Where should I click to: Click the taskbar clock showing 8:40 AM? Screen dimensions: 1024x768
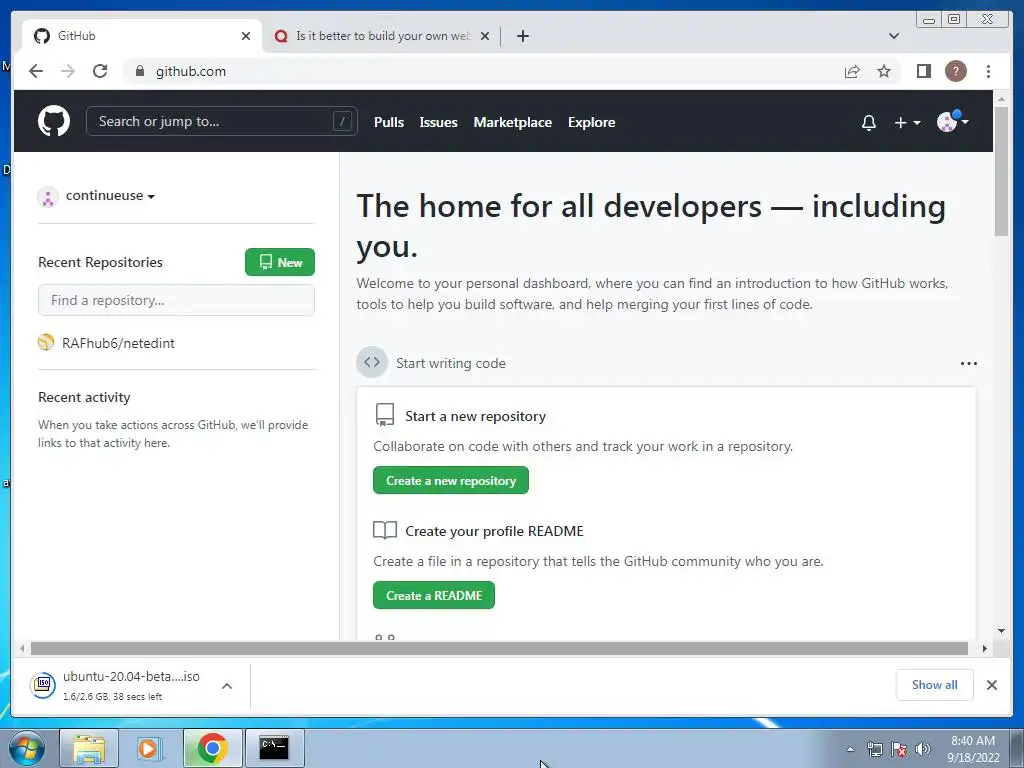973,749
